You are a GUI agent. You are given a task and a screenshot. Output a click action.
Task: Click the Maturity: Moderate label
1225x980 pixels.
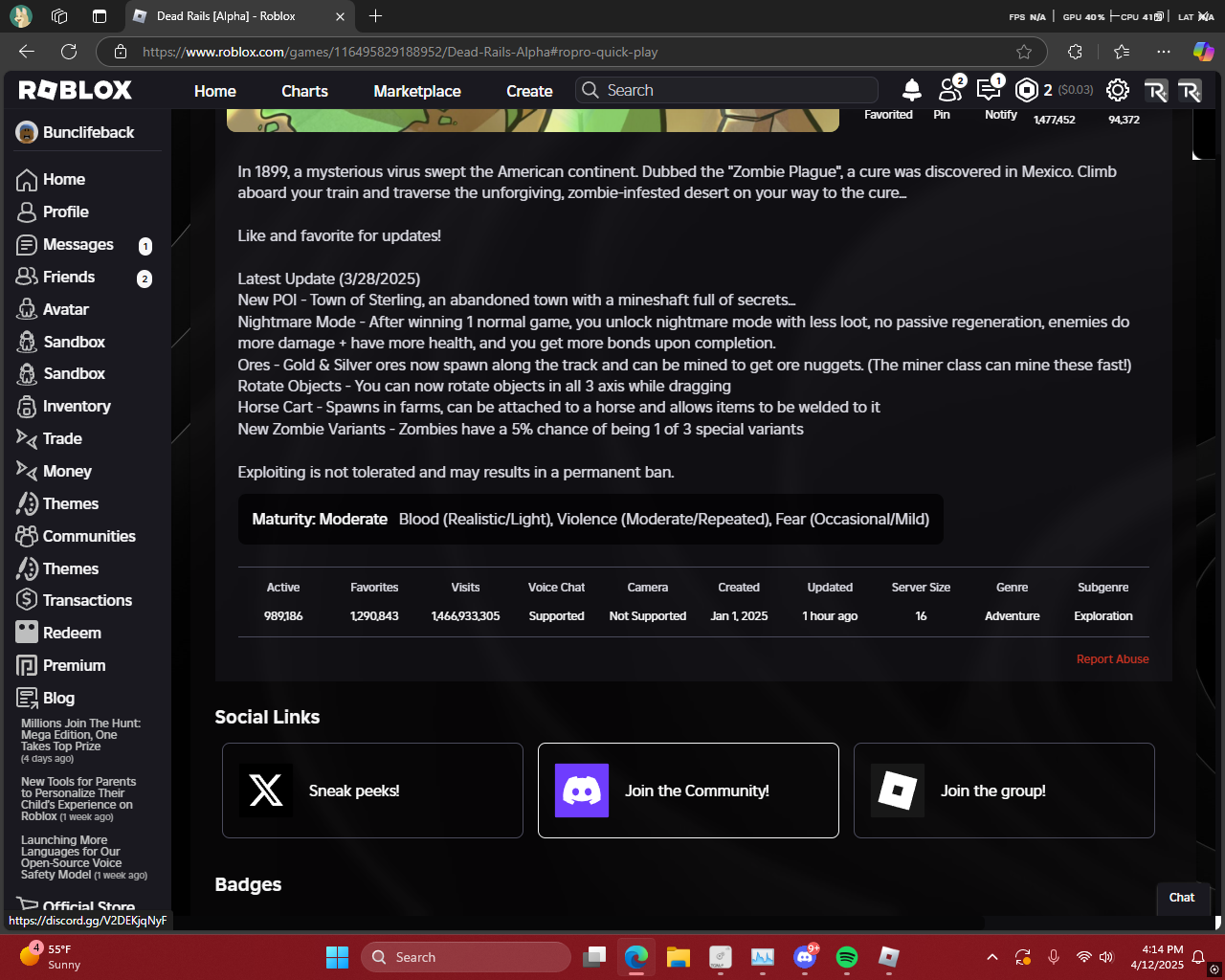coord(320,520)
